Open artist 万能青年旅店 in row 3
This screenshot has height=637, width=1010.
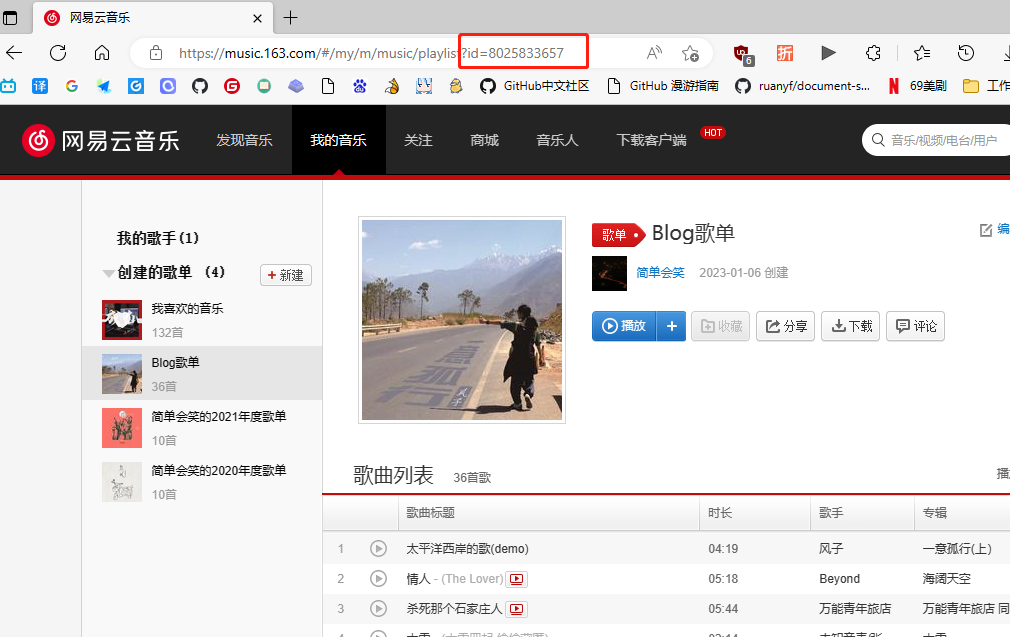click(x=855, y=609)
